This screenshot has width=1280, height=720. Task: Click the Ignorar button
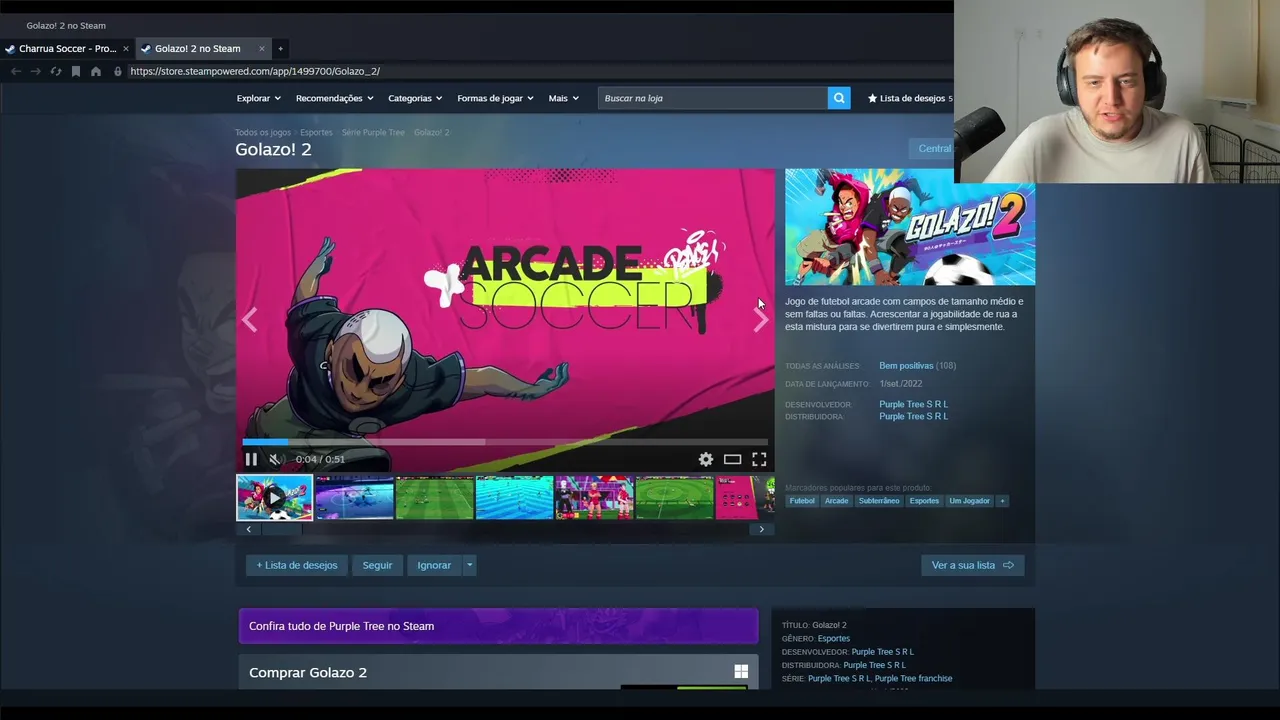click(x=434, y=565)
